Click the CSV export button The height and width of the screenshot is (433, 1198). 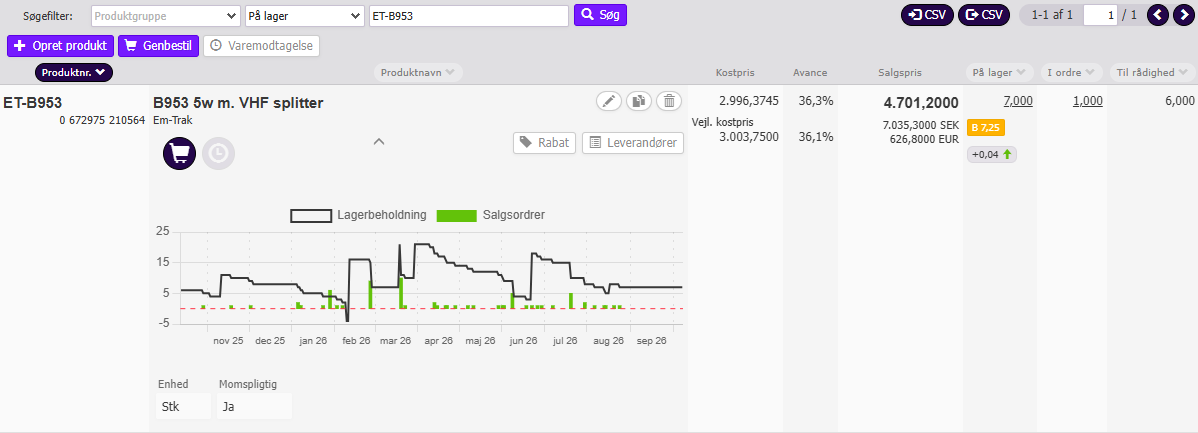coord(984,15)
